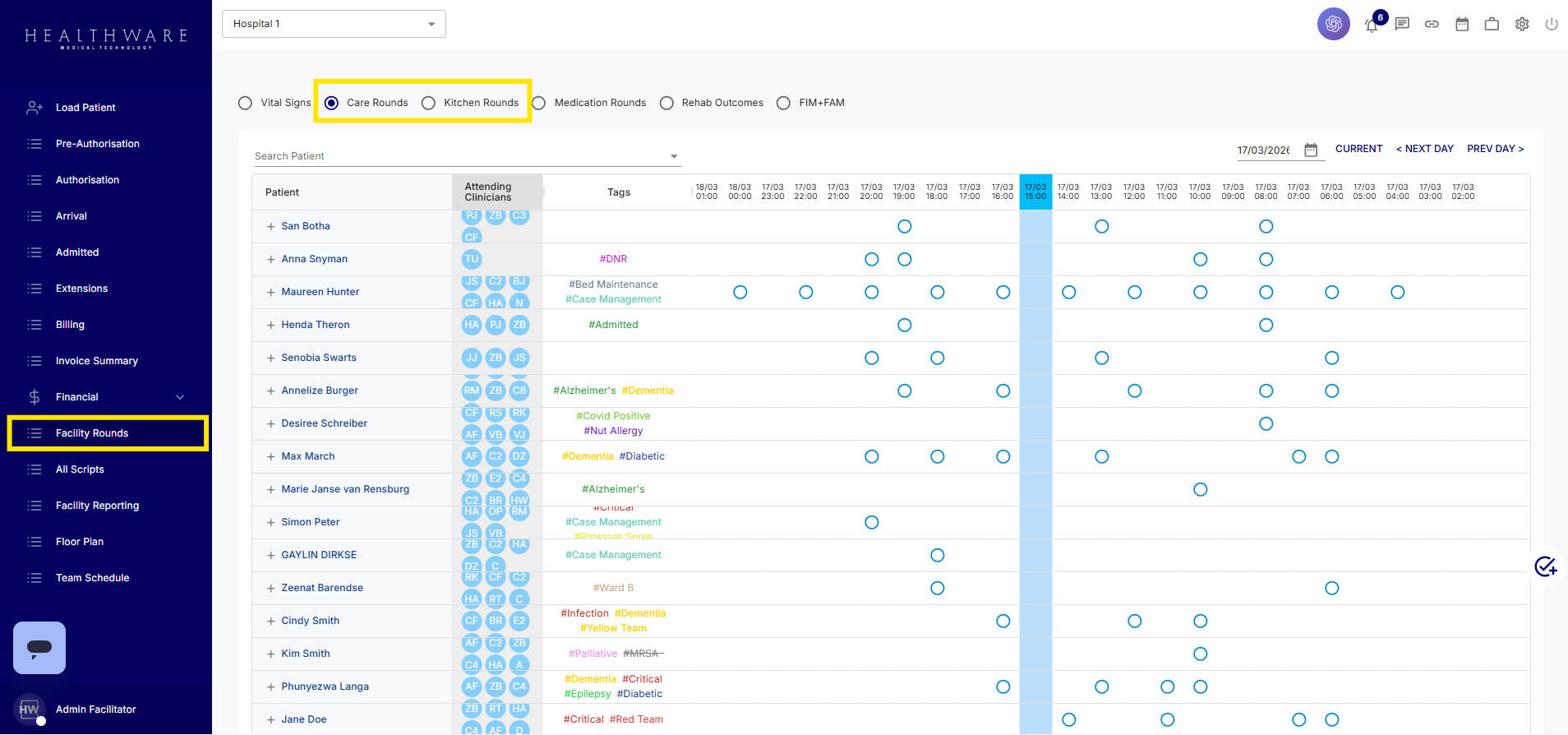The height and width of the screenshot is (735, 1568).
Task: Click the CURRENT date button
Action: pyautogui.click(x=1358, y=149)
